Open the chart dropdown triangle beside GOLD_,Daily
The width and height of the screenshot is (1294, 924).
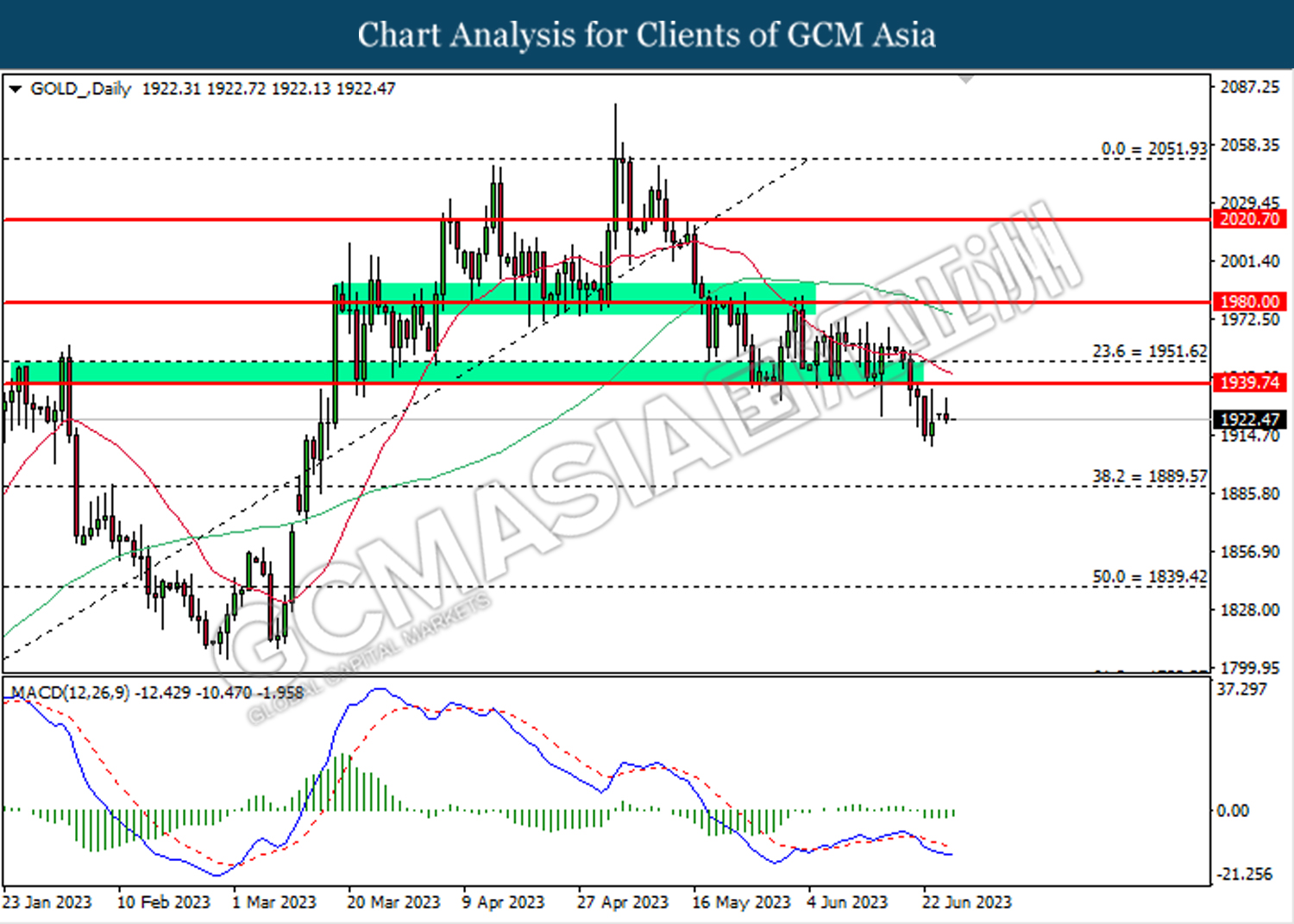tap(15, 89)
